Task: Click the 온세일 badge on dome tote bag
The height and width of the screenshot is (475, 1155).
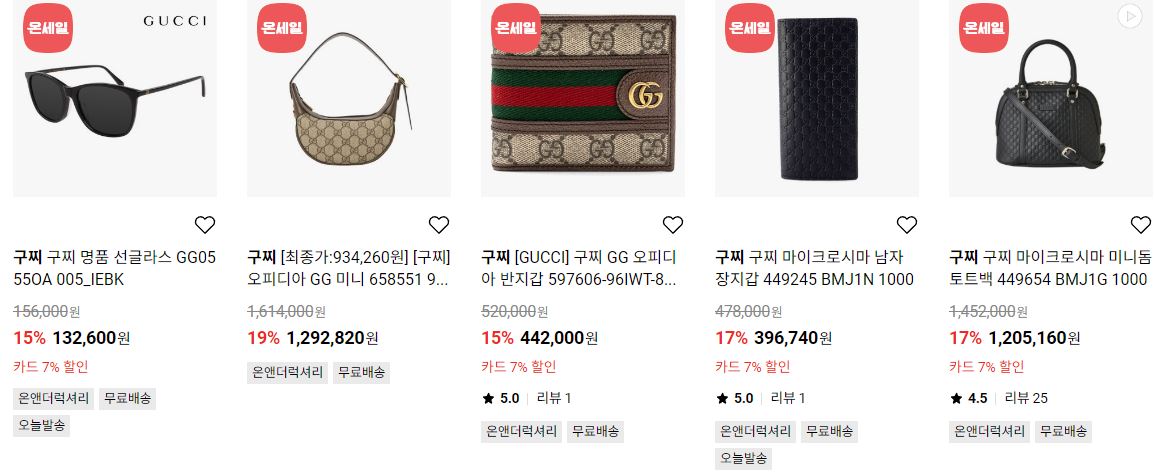Action: point(983,28)
